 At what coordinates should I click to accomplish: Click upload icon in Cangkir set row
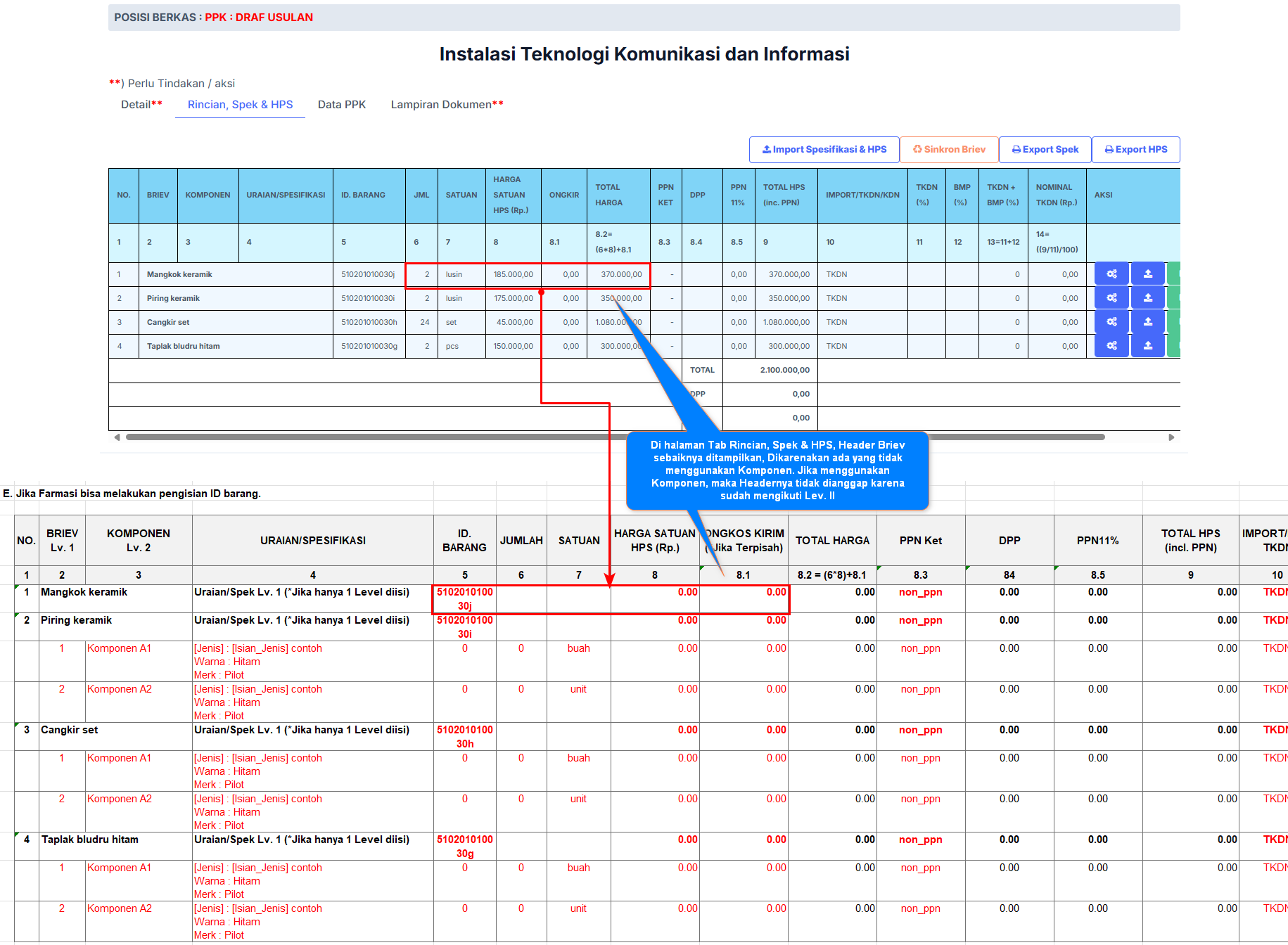(x=1147, y=322)
